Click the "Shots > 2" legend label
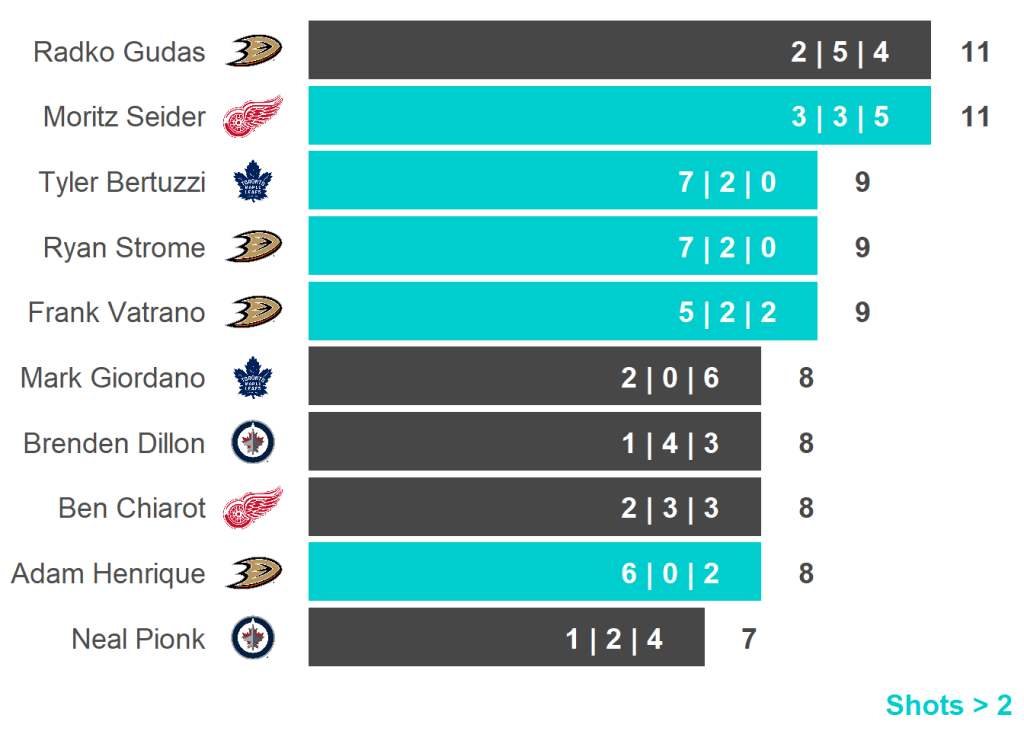The width and height of the screenshot is (1024, 731). pos(948,705)
